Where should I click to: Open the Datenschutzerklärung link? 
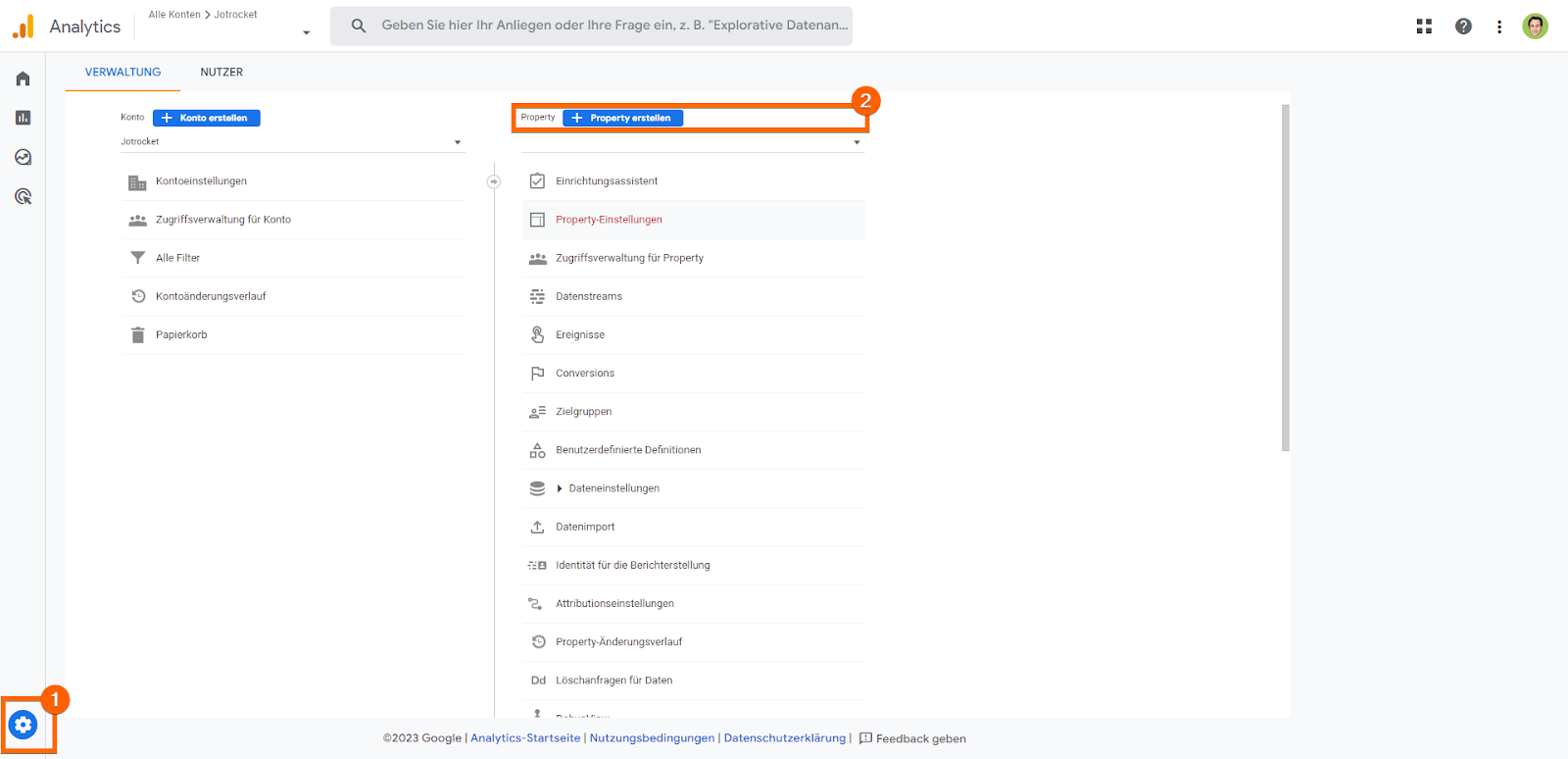tap(784, 738)
